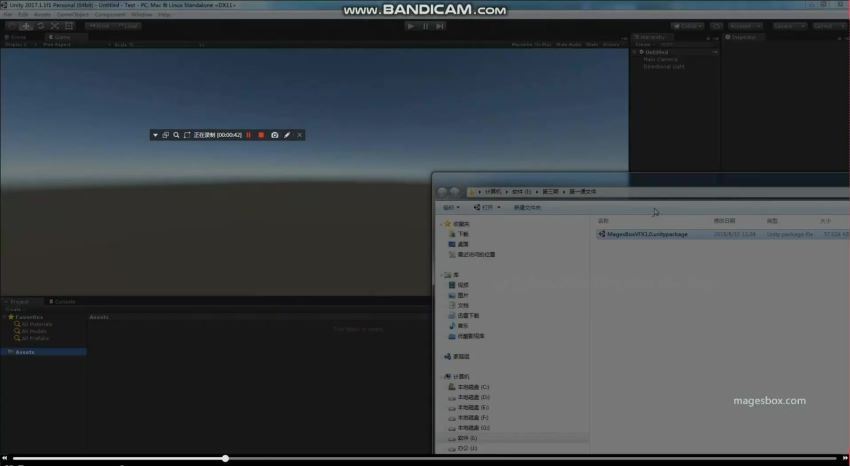Select the Hierarchy tab
This screenshot has width=850, height=466.
point(652,37)
